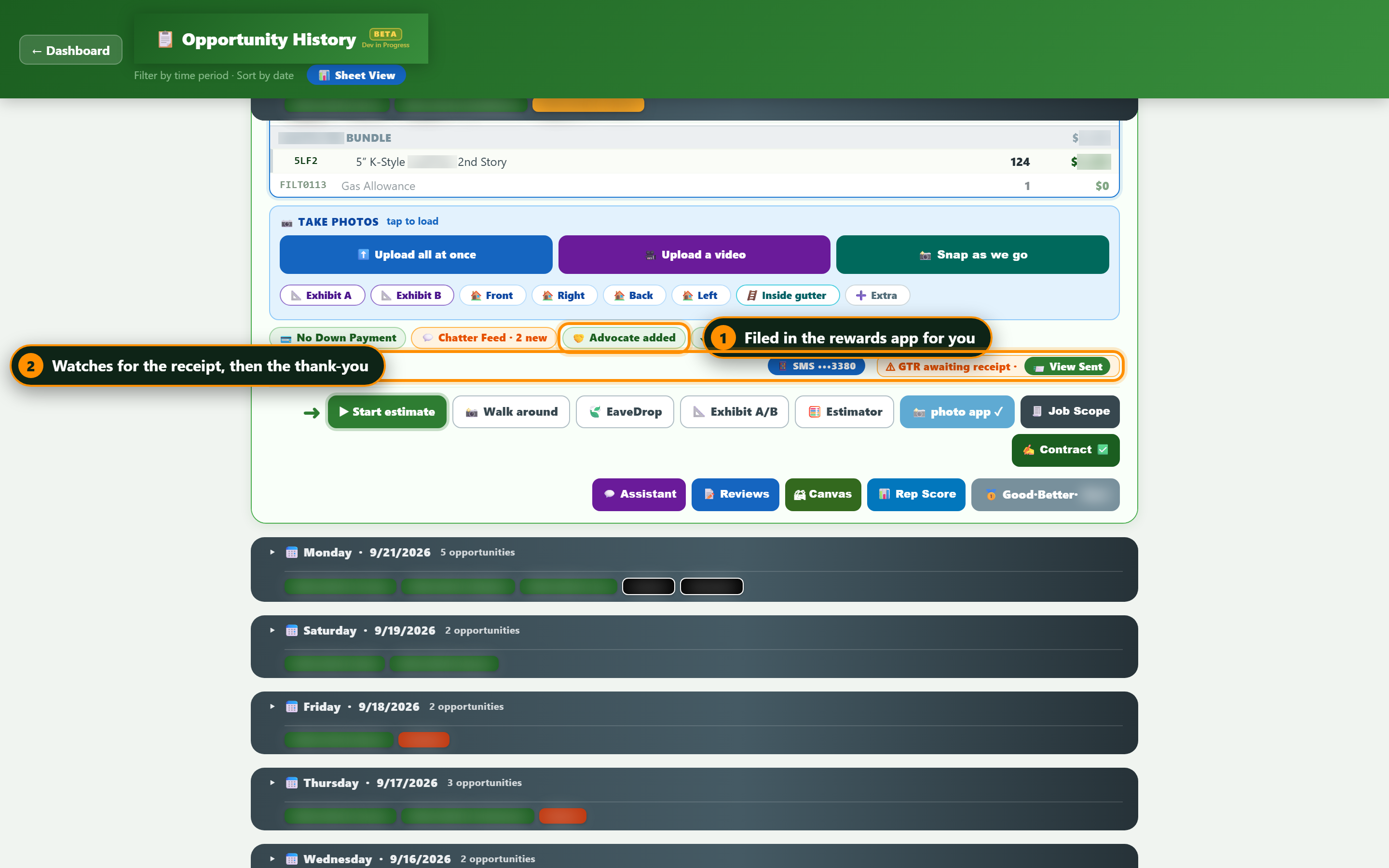Screen dimensions: 1389x868
Task: Click the Upload a video button
Action: tap(694, 254)
